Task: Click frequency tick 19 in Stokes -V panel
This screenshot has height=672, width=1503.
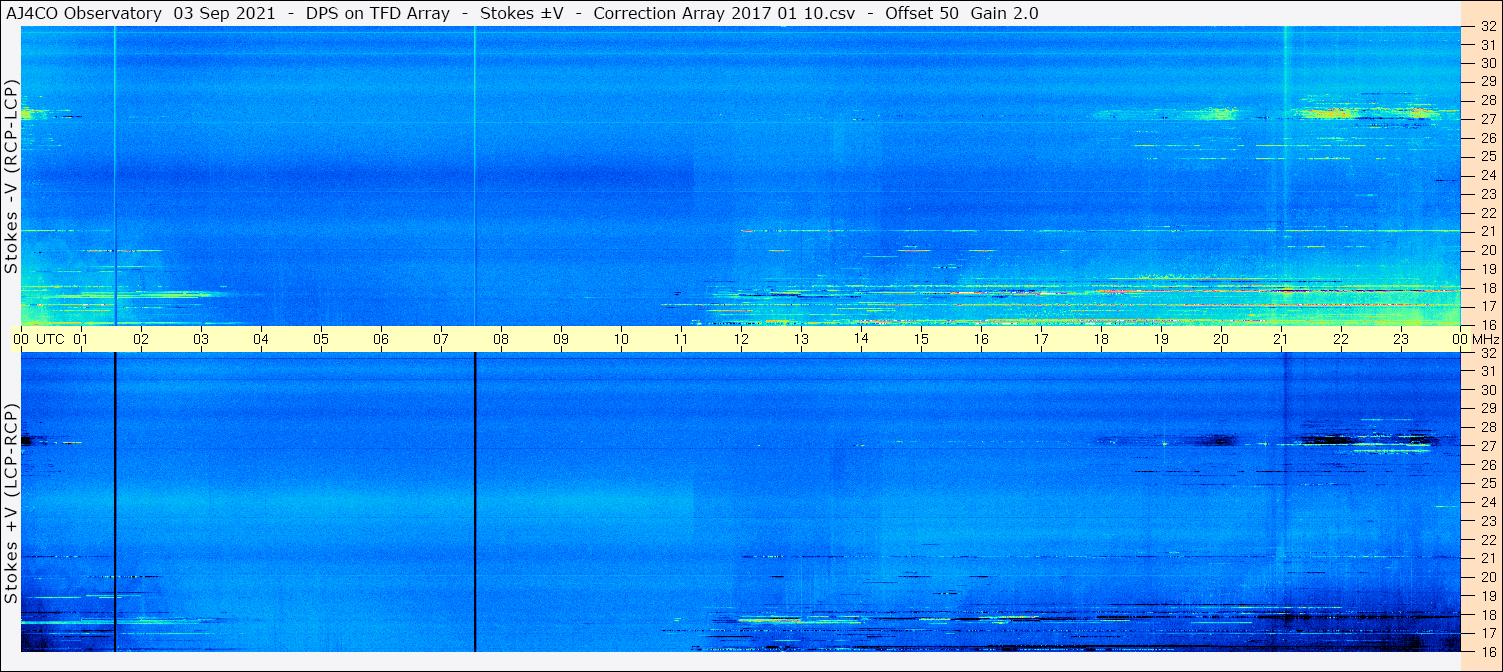Action: click(1487, 269)
